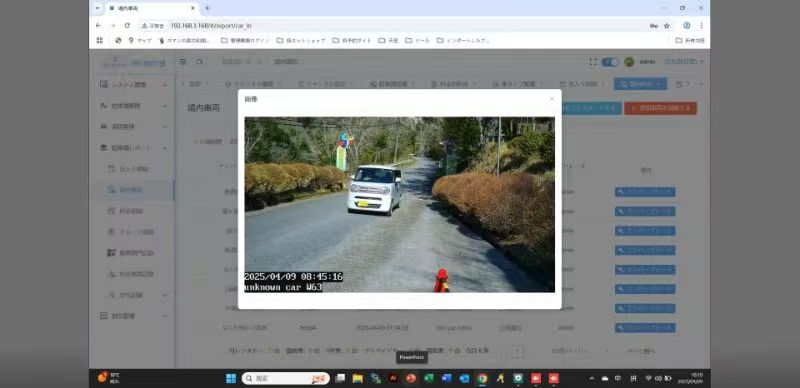The height and width of the screenshot is (388, 800).
Task: Open the saved passwords key icon
Action: point(654,26)
